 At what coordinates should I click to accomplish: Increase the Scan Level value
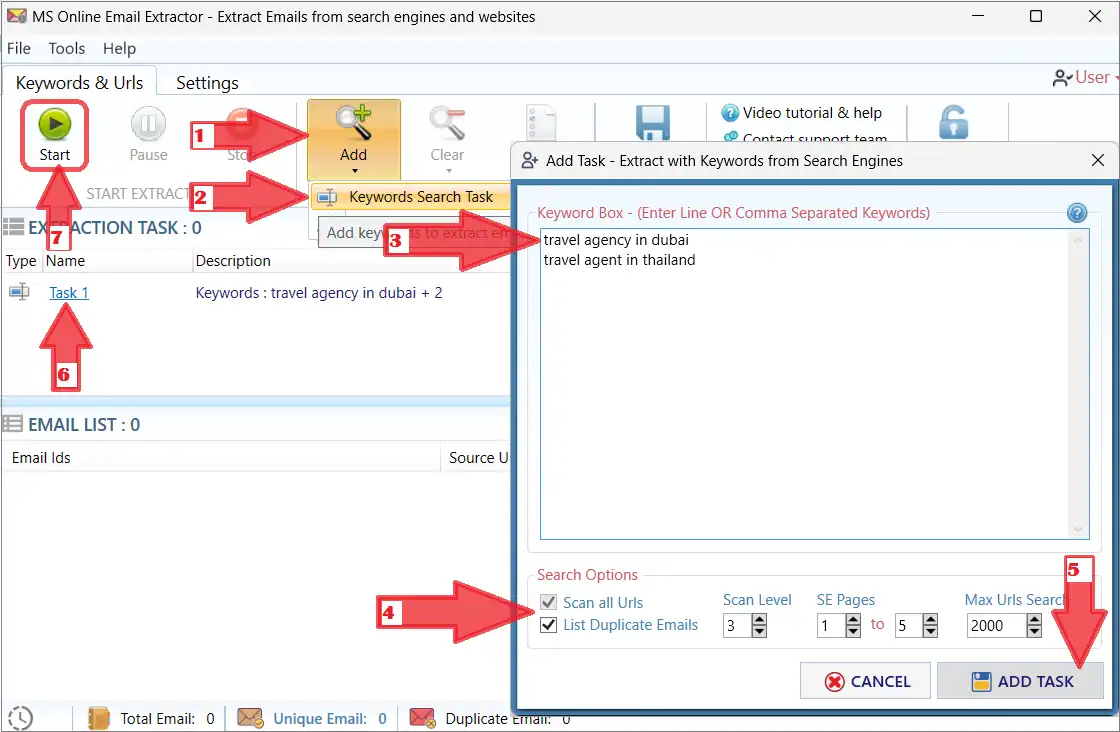pos(759,620)
